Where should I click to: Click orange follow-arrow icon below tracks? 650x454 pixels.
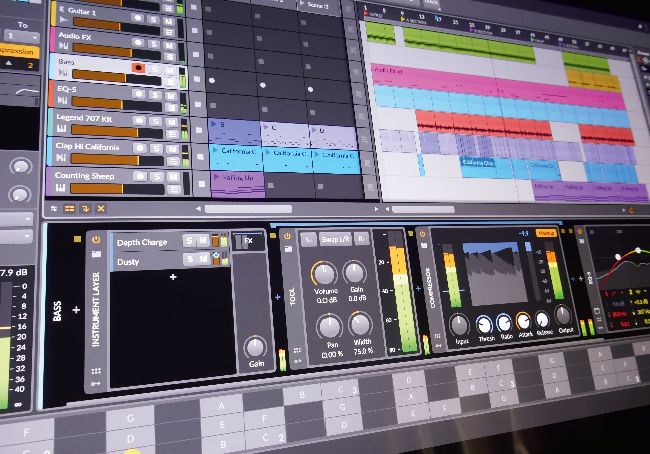pos(85,209)
